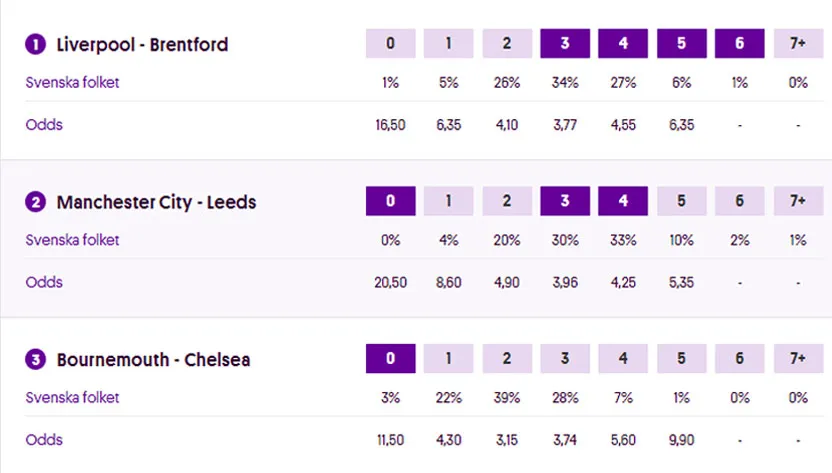Deselect 0 goals for Bournemouth - Chelsea
This screenshot has width=832, height=473.
point(390,359)
